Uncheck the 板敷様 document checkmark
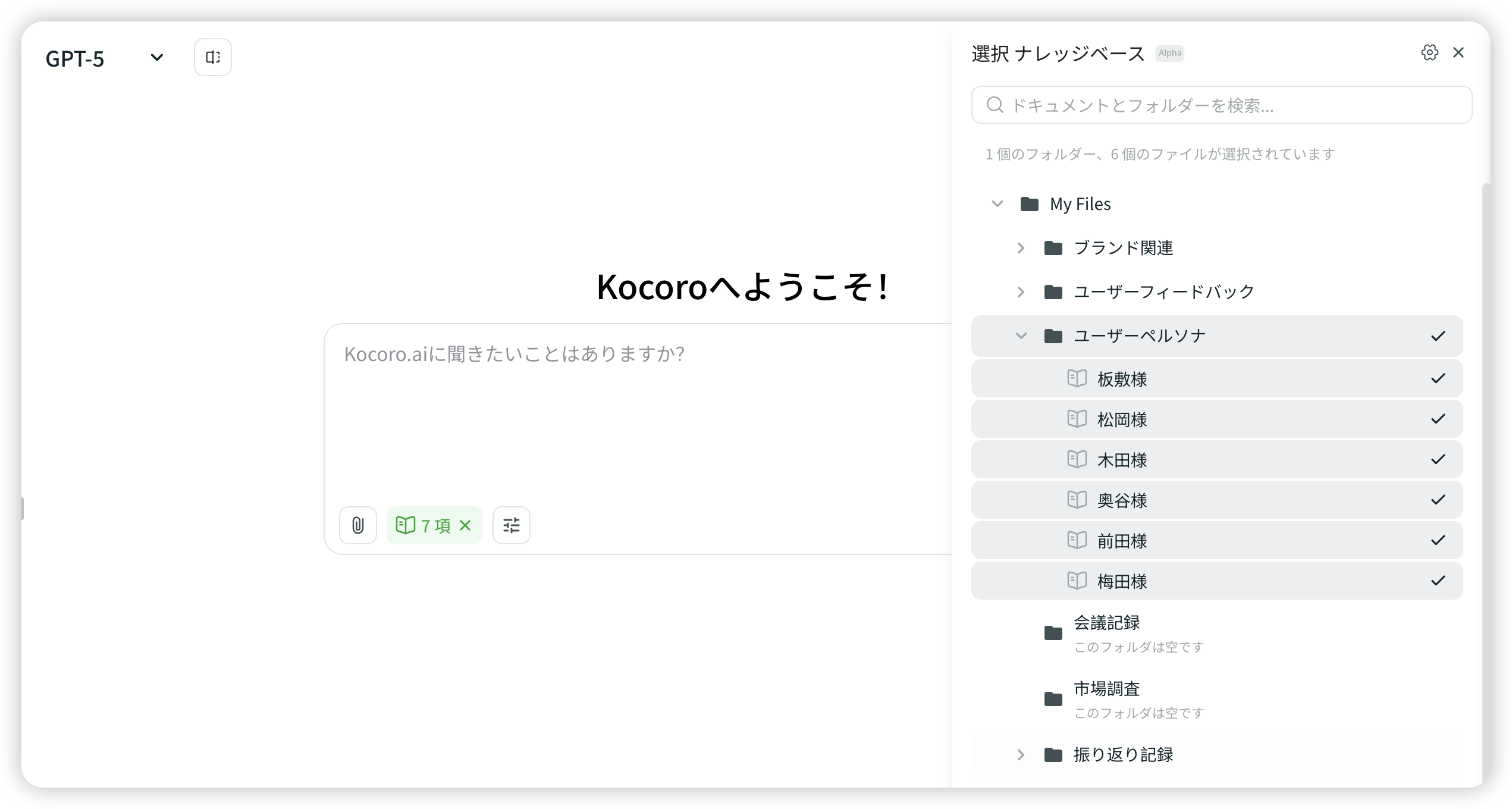Image resolution: width=1512 pixels, height=809 pixels. click(x=1438, y=378)
